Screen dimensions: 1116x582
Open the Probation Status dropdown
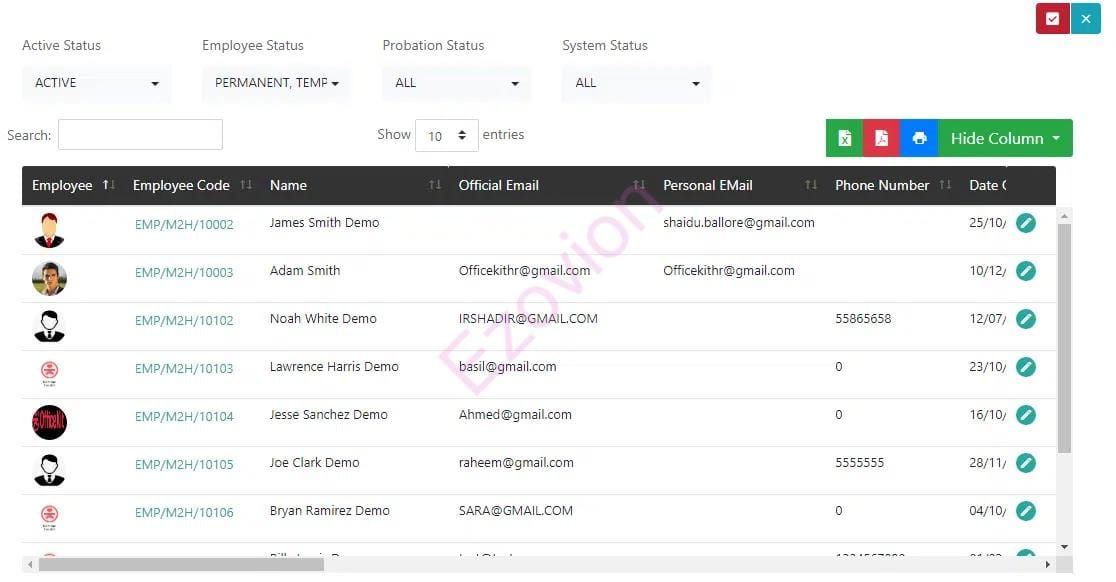(x=456, y=83)
